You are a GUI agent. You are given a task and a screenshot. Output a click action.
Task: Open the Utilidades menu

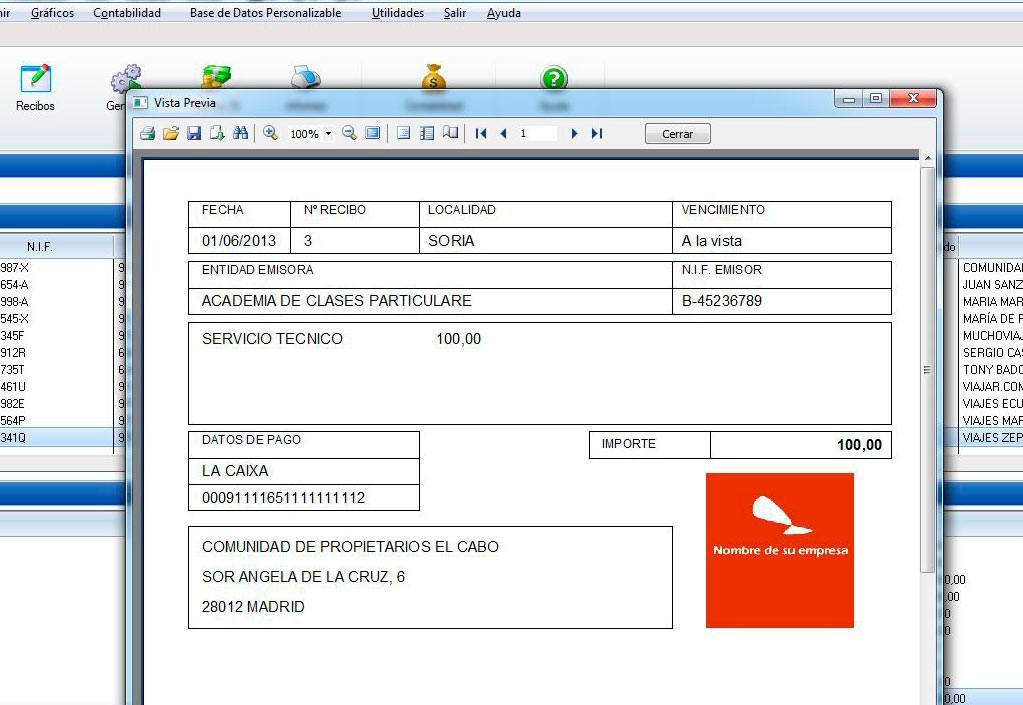click(x=397, y=13)
